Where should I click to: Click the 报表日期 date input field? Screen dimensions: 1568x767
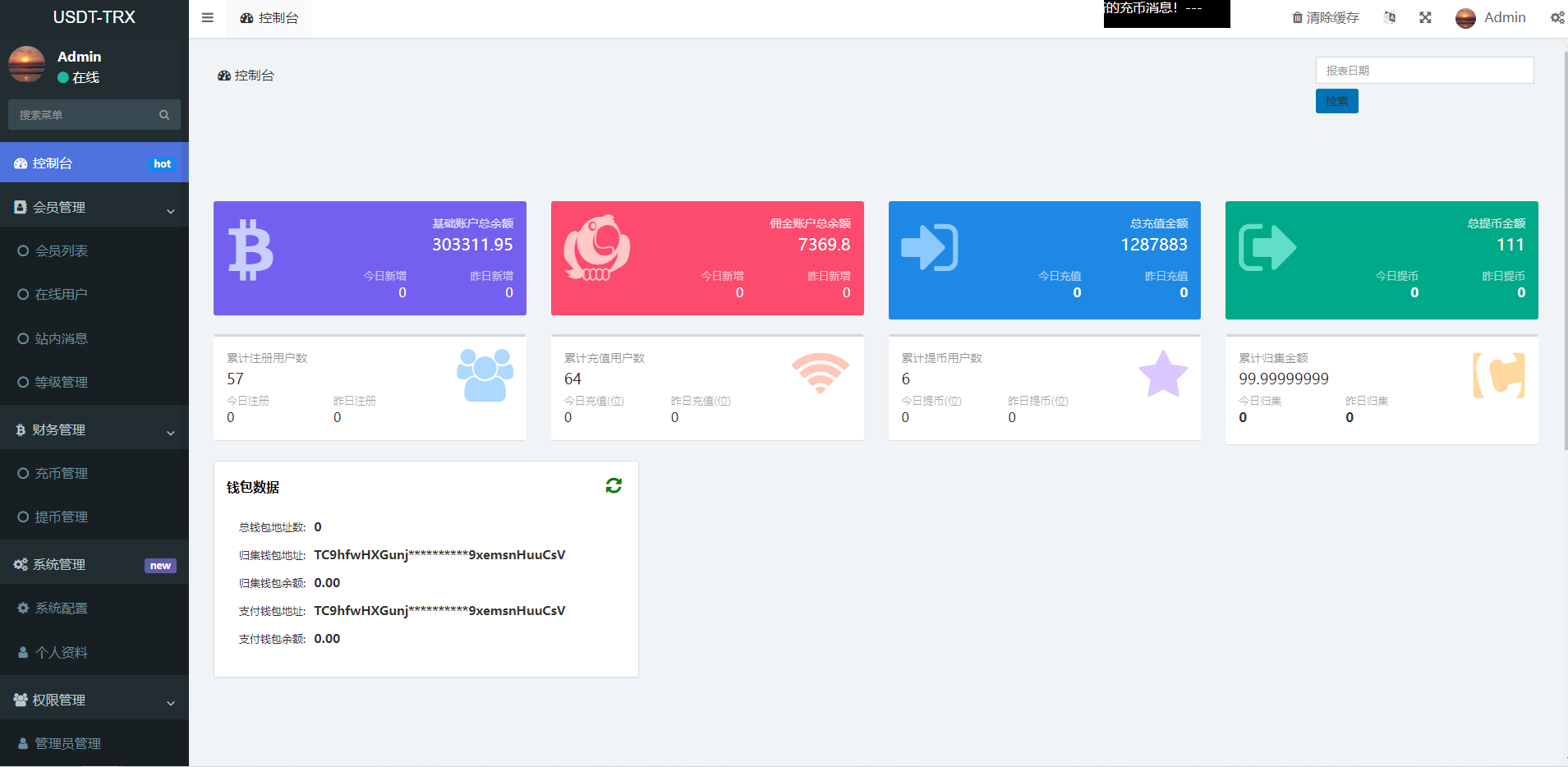(x=1424, y=71)
